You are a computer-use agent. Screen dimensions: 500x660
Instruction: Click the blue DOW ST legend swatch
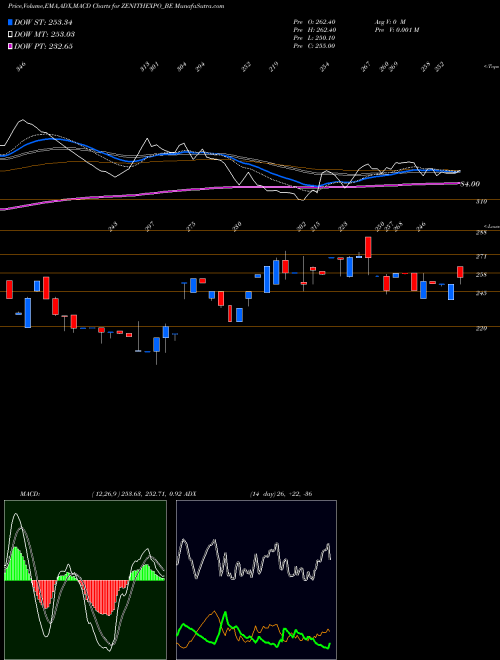click(10, 22)
